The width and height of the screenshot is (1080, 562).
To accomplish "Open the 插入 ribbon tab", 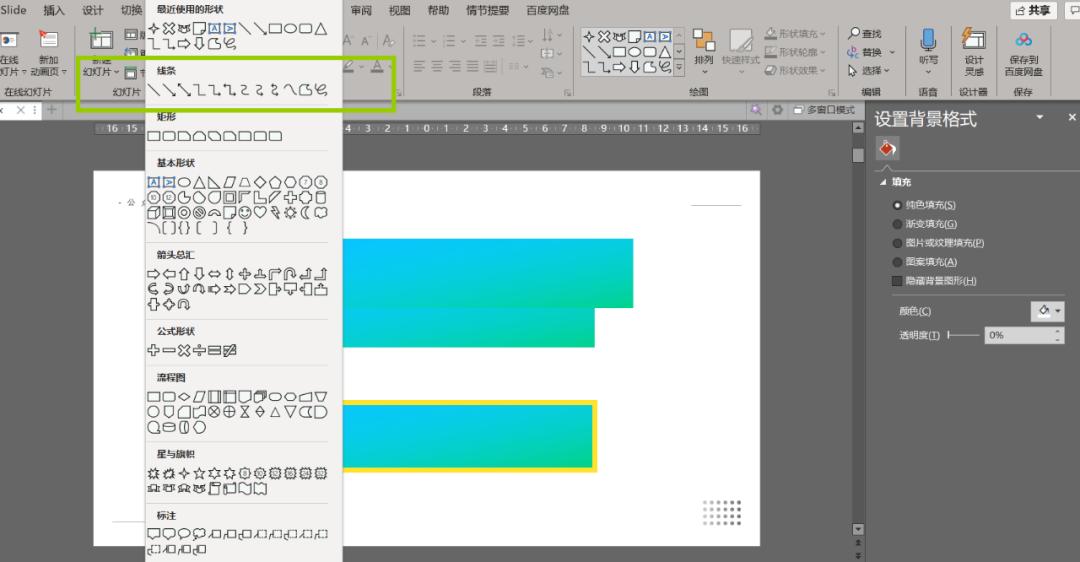I will [54, 10].
